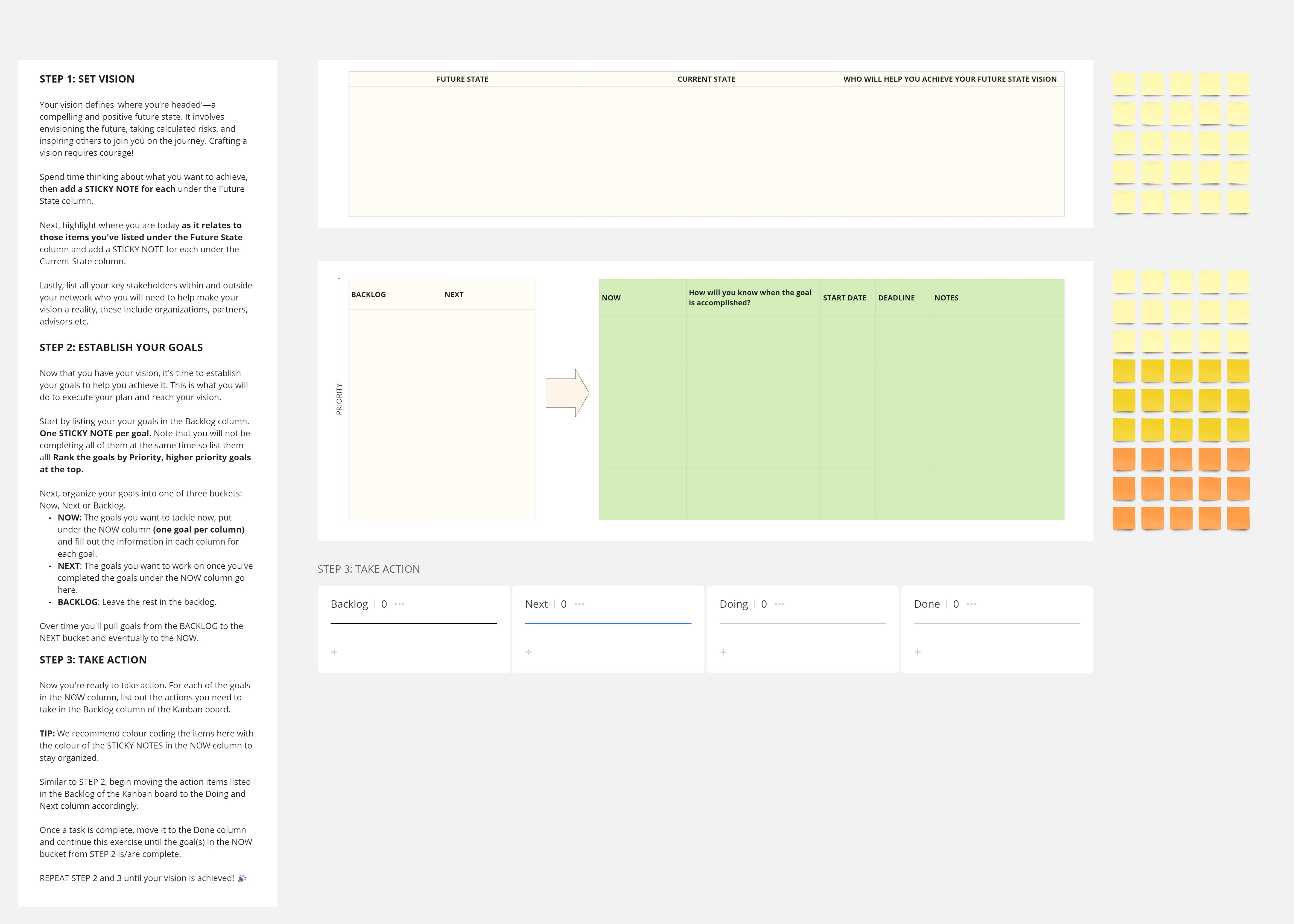Click the START DATE header cell
The width and height of the screenshot is (1294, 924).
pyautogui.click(x=848, y=298)
